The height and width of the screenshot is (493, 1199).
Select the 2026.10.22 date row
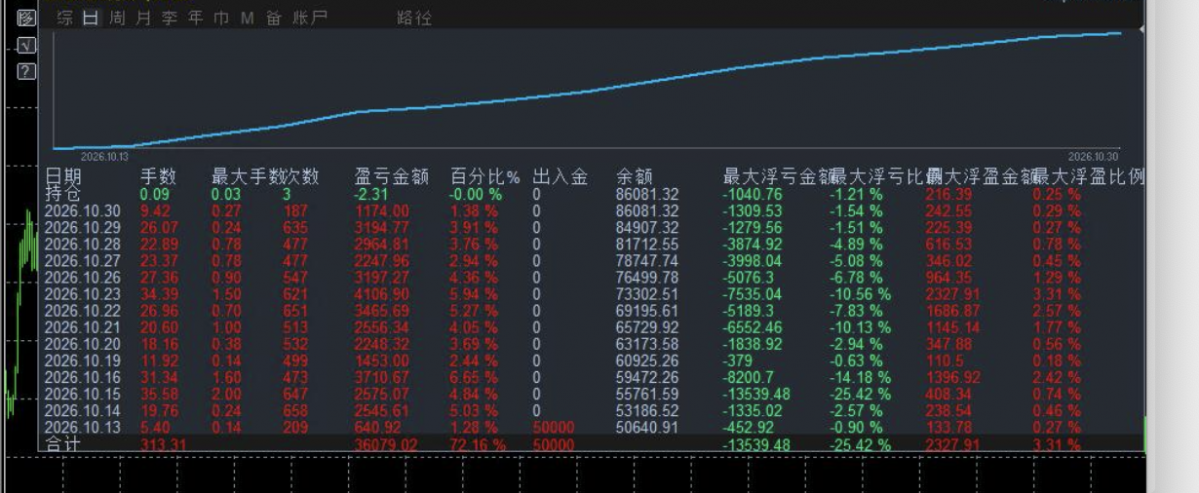click(83, 311)
